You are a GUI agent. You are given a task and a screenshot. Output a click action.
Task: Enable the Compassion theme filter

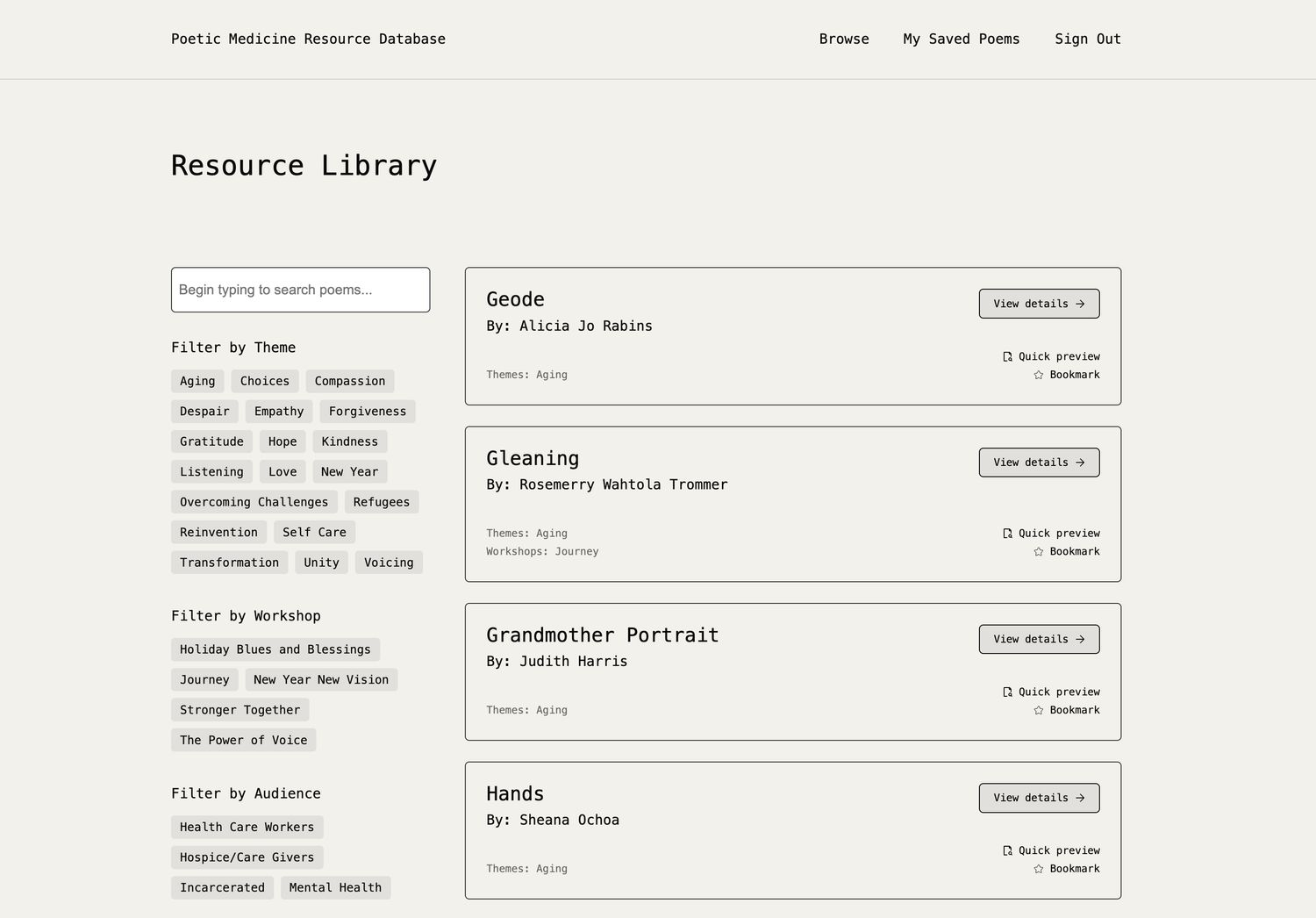tap(349, 381)
